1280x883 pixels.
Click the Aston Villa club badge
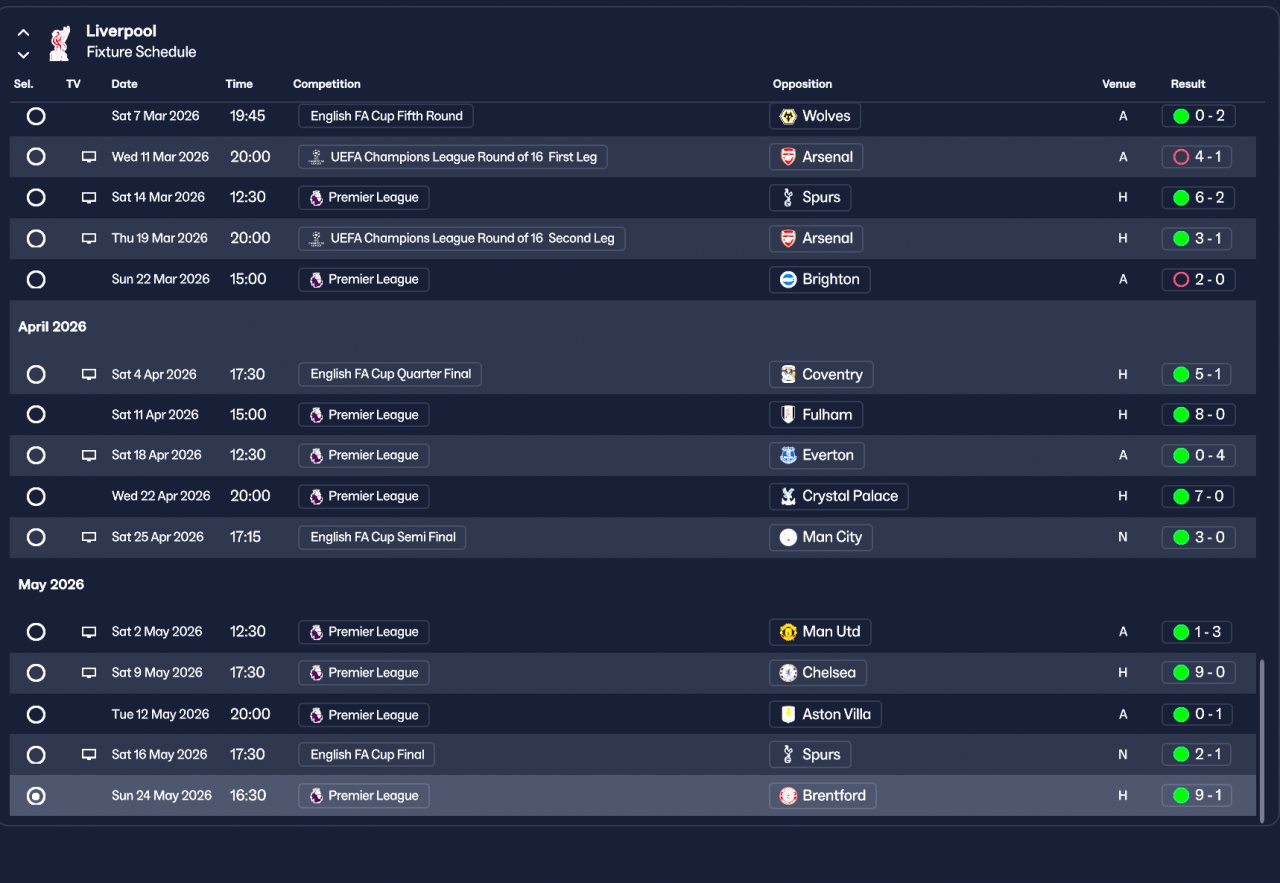(788, 715)
